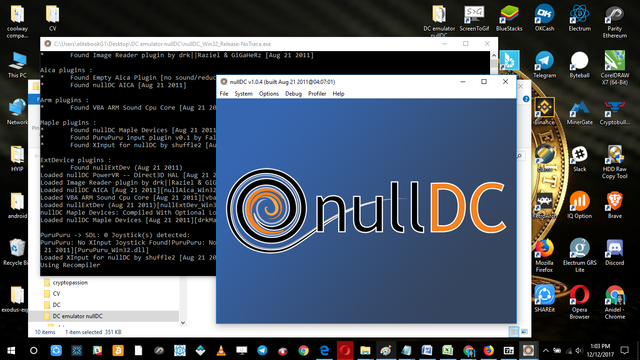The height and width of the screenshot is (360, 640).
Task: Open the Options menu in nullDC
Action: [x=269, y=93]
